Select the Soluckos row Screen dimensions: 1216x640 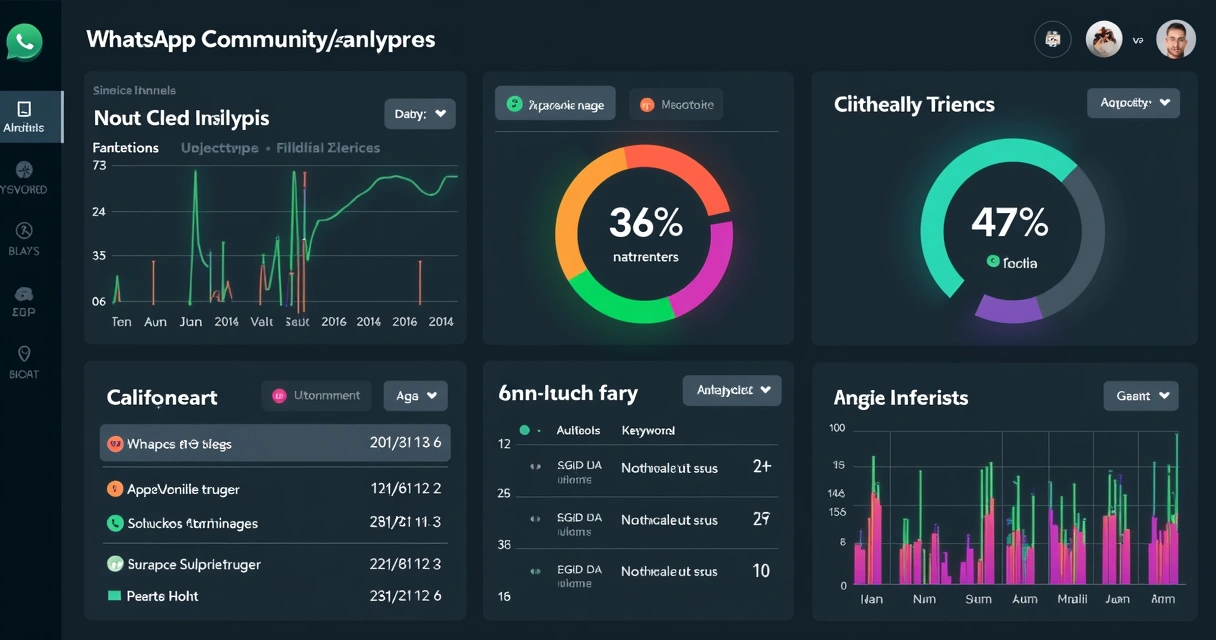click(275, 523)
